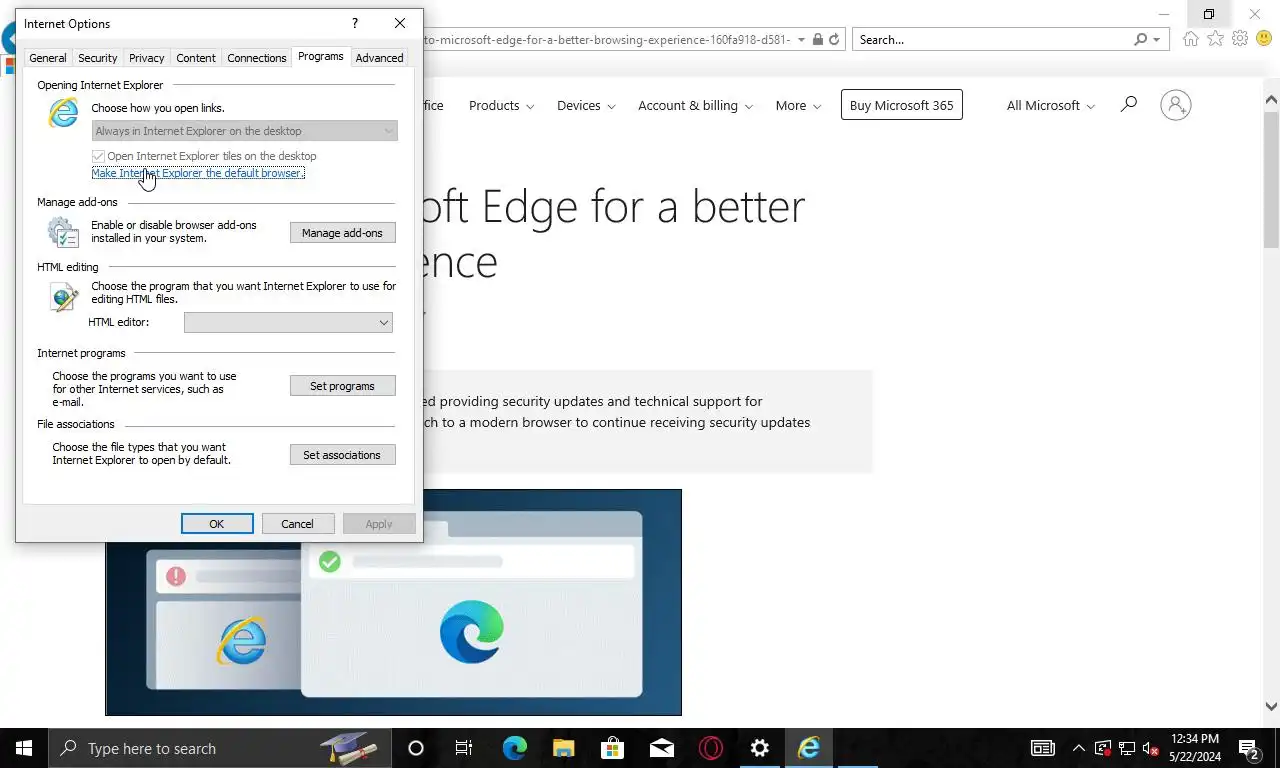Switch to the Advanced tab
Image resolution: width=1280 pixels, height=768 pixels.
click(380, 58)
